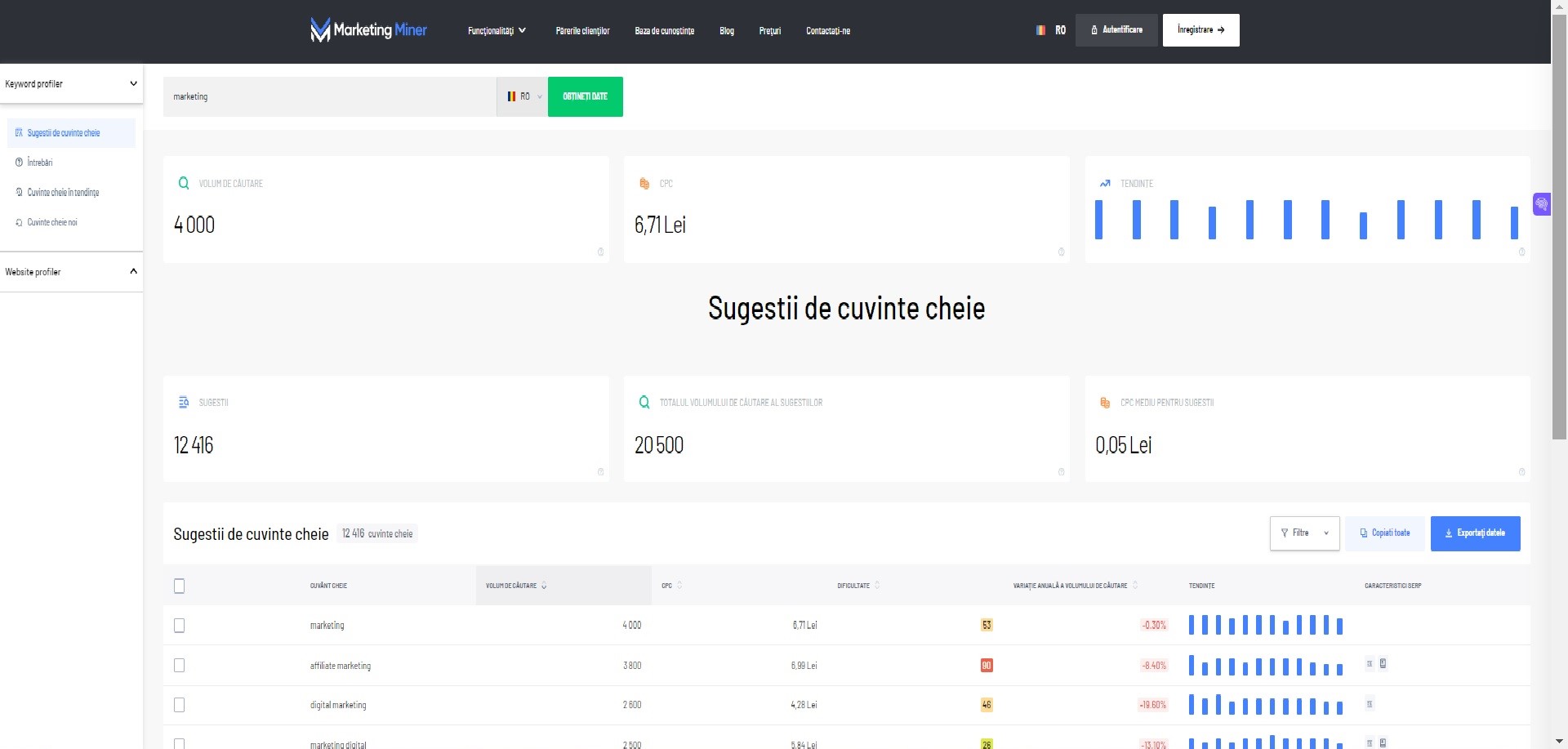Click info icon in CPC card
Screen dimensions: 1568x749
click(x=1061, y=252)
